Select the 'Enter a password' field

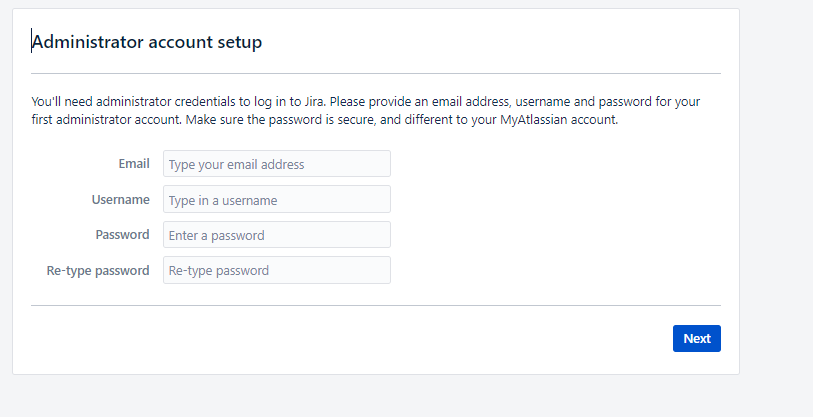click(277, 234)
